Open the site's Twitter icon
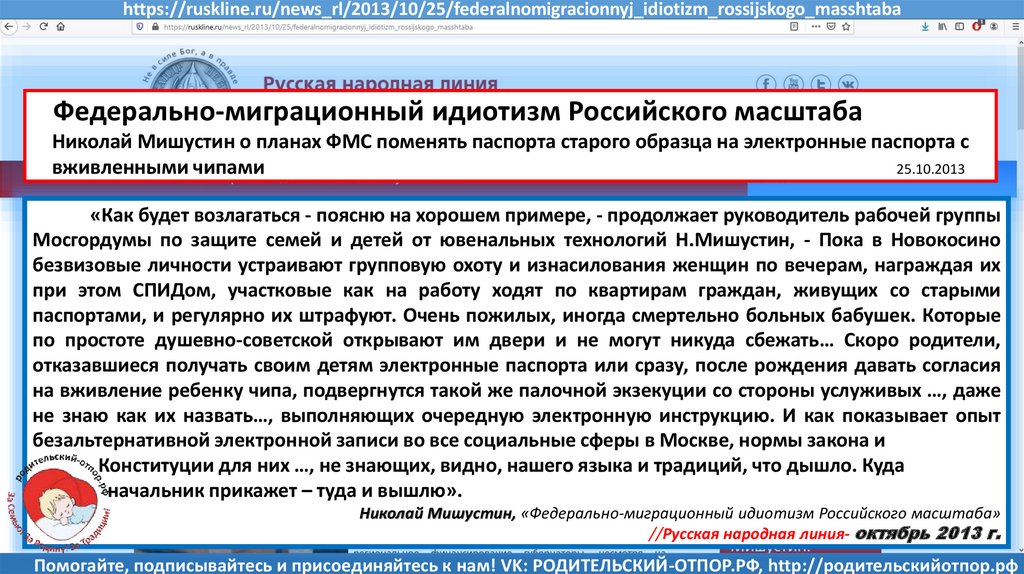This screenshot has height=574, width=1024. tap(821, 83)
